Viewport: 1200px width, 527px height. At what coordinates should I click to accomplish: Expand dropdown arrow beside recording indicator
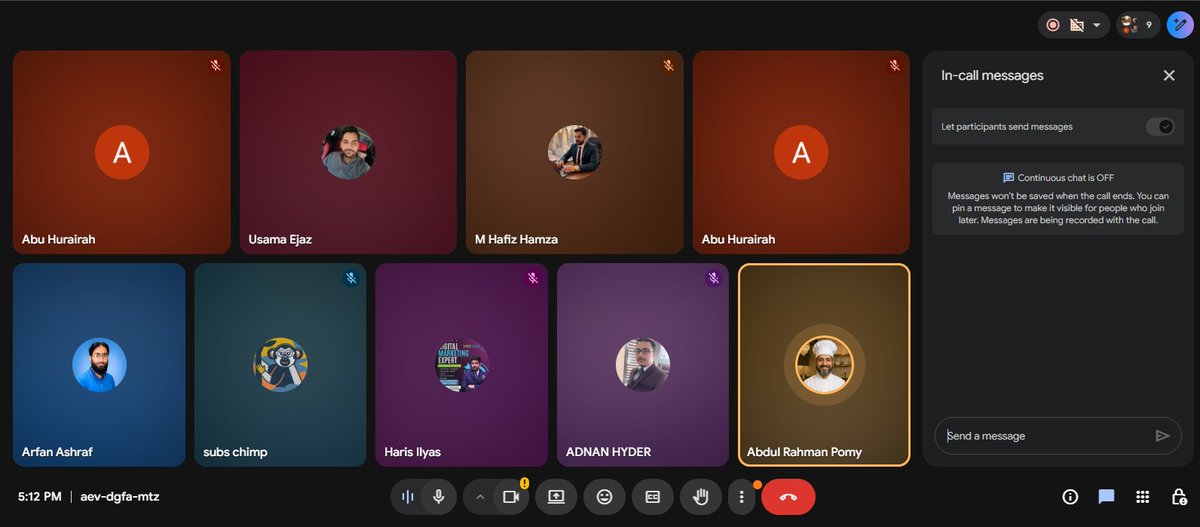[1096, 25]
